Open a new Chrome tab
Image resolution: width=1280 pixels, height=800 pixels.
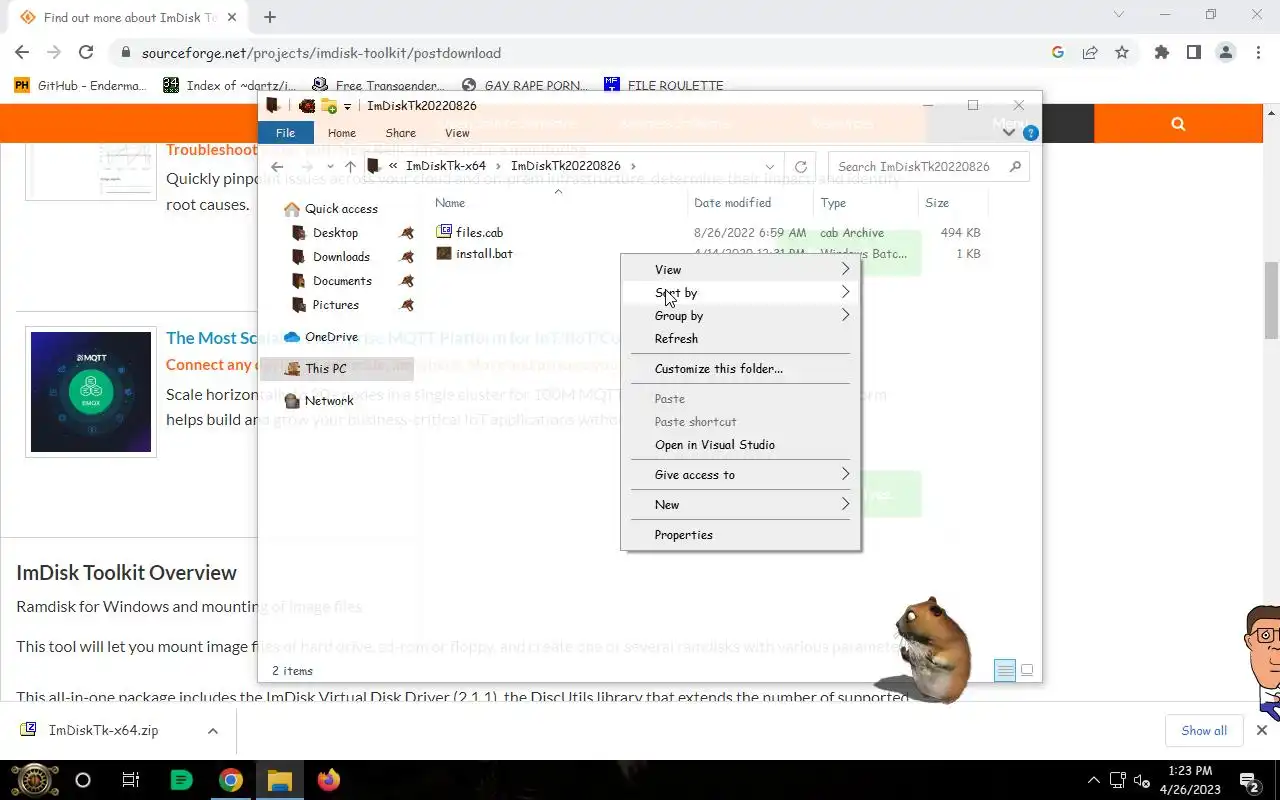tap(270, 17)
